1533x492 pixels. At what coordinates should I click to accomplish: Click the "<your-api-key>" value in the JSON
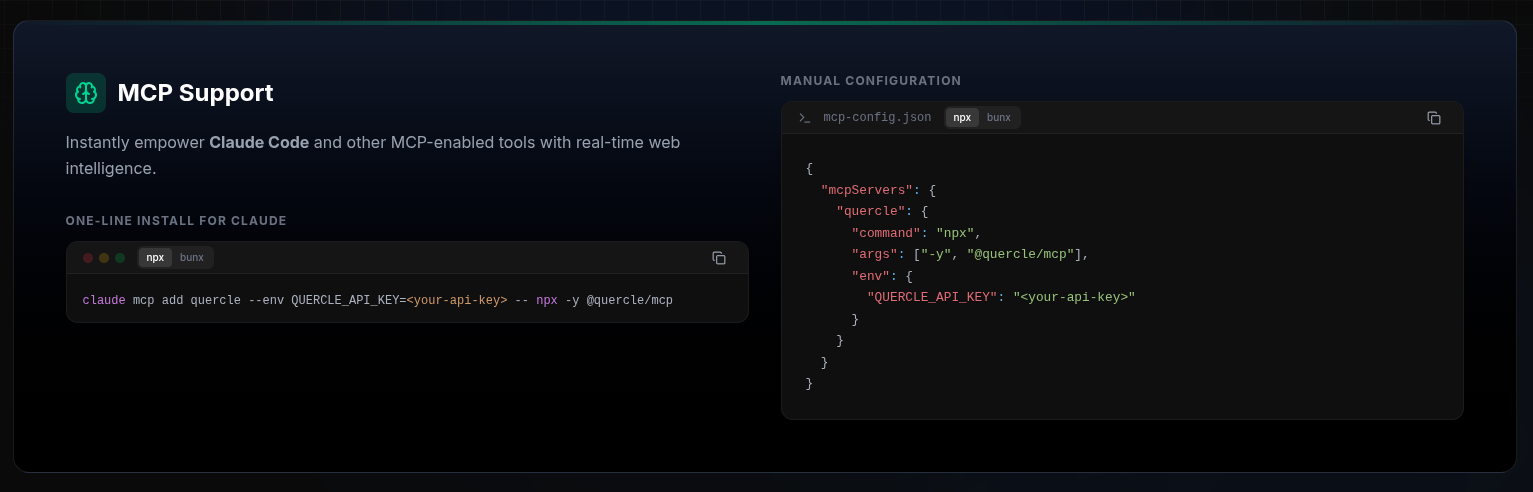pos(1074,298)
